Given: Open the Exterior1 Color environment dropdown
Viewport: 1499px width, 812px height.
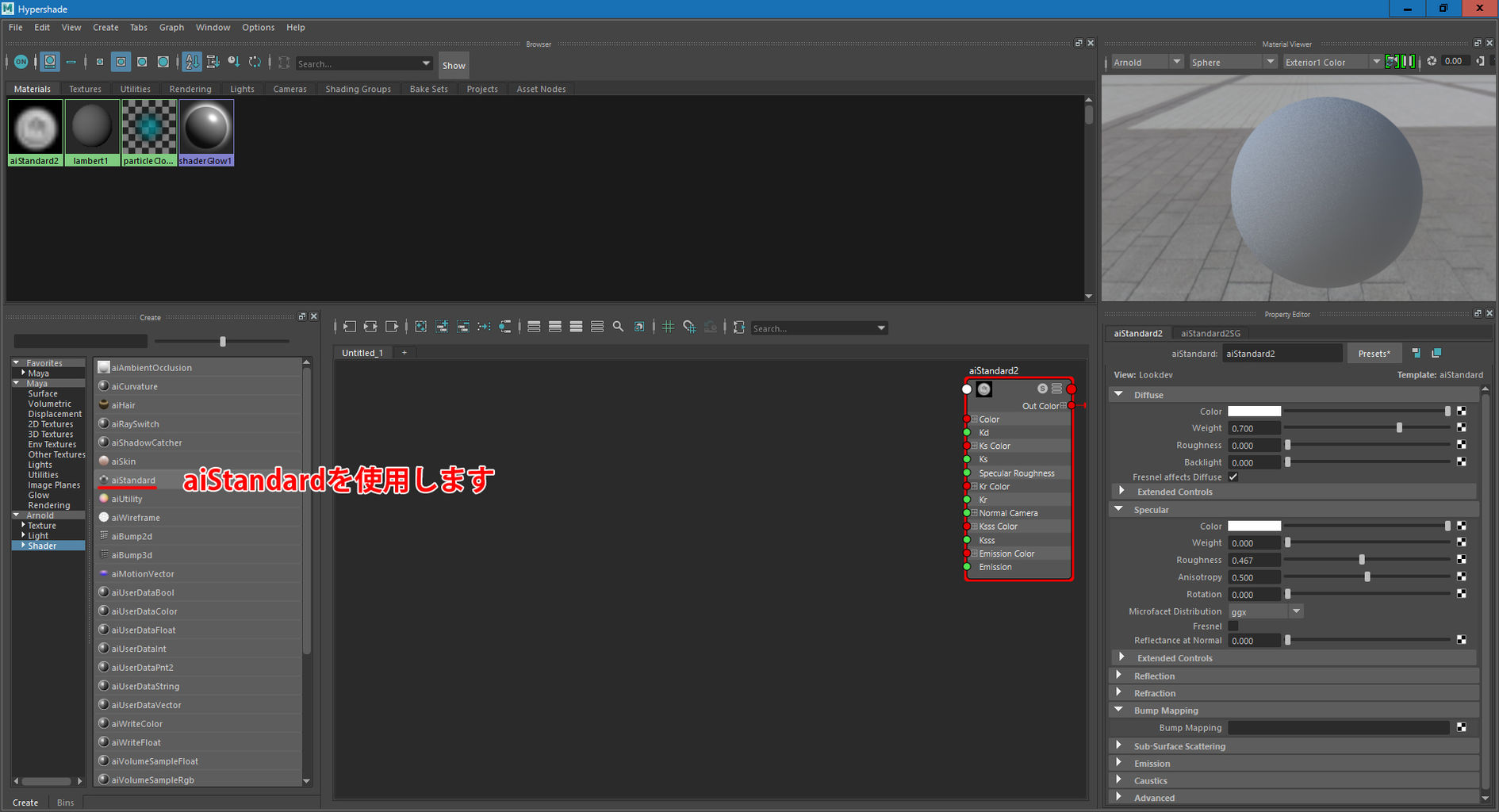Looking at the screenshot, I should (x=1332, y=62).
